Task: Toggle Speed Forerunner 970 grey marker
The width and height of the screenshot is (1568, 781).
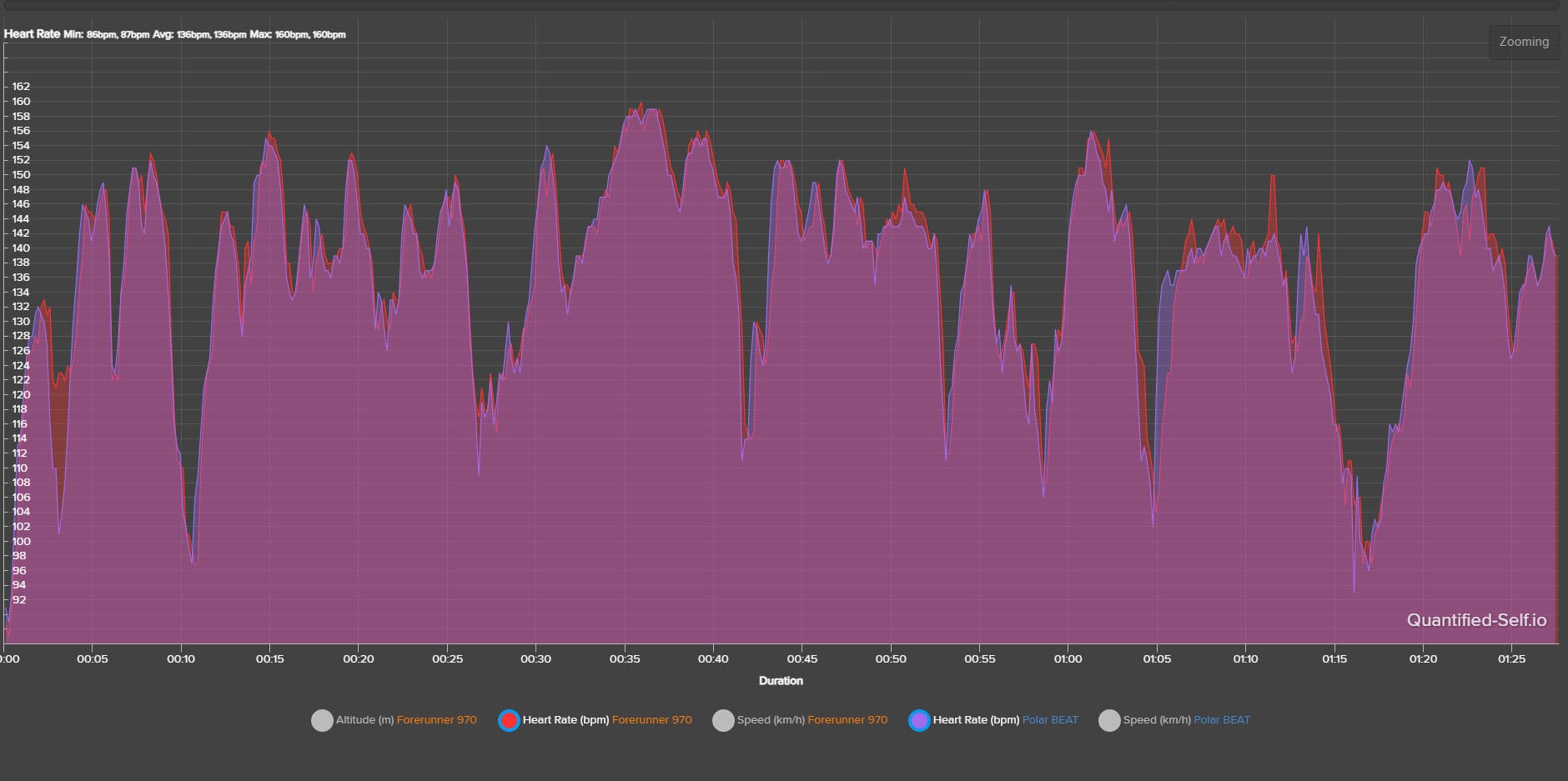Action: [723, 720]
